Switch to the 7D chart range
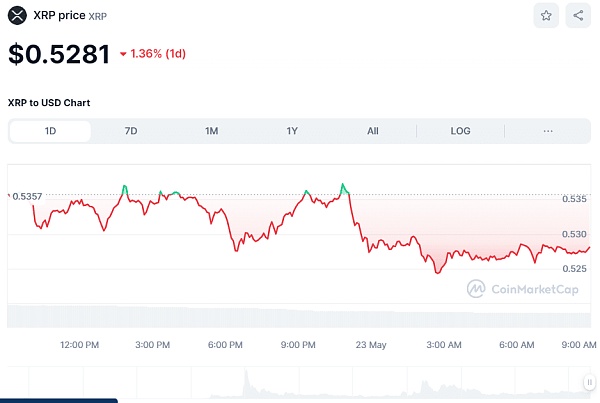The width and height of the screenshot is (600, 403). click(131, 131)
